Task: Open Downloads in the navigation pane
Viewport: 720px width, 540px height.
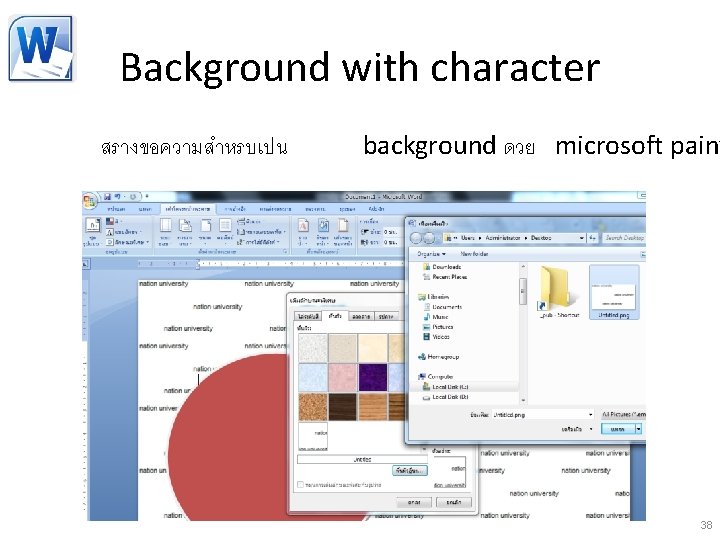Action: (442, 267)
